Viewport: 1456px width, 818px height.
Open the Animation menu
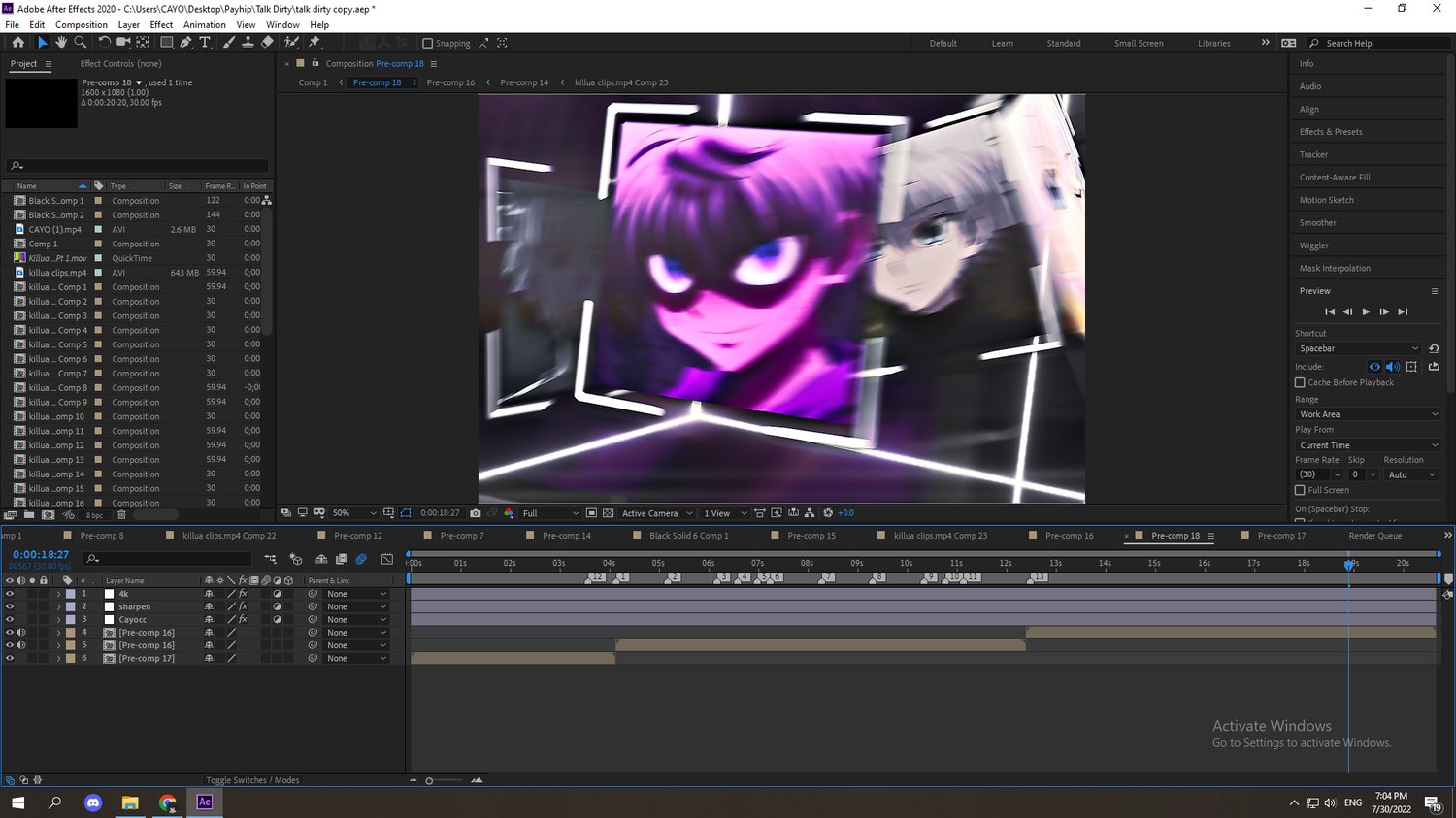click(205, 25)
